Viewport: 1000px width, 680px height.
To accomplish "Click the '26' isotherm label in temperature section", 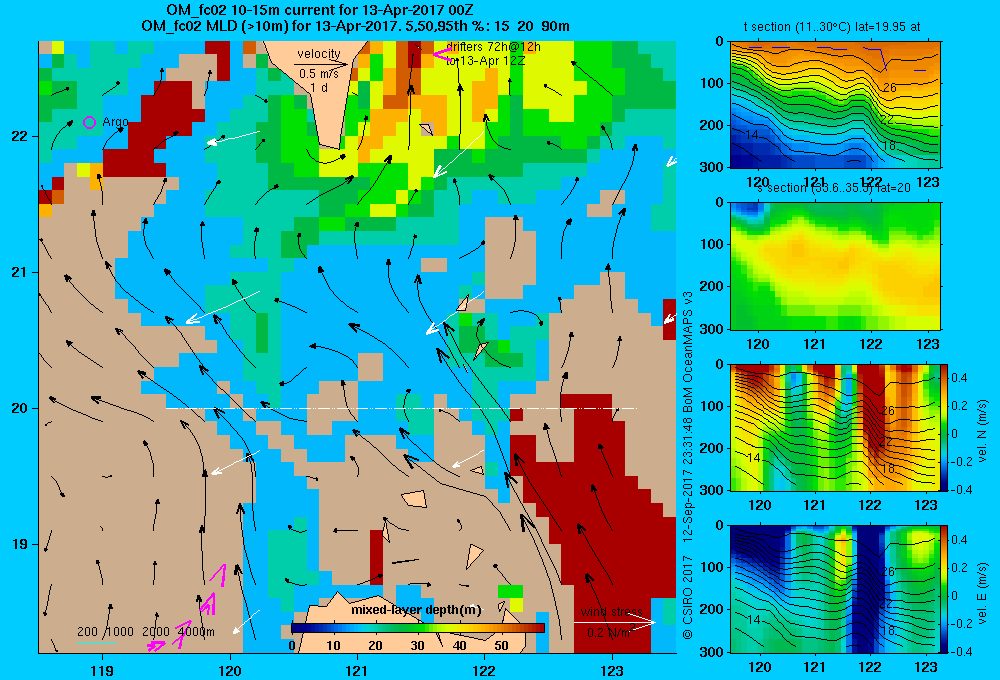I will 889,87.
